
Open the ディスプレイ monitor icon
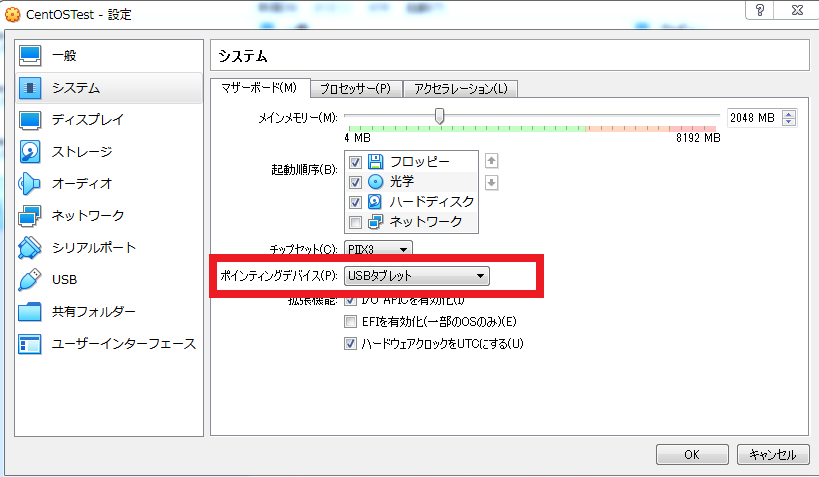click(30, 120)
